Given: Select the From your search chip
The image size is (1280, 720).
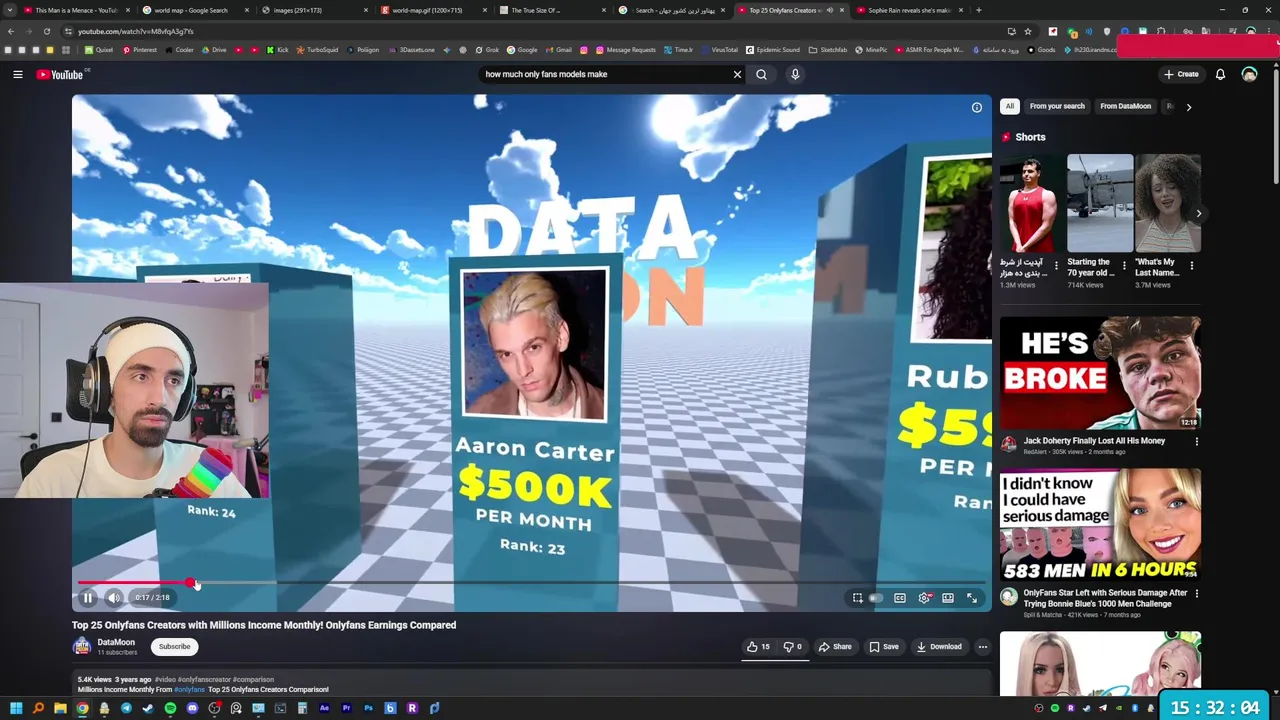Looking at the screenshot, I should (1057, 106).
